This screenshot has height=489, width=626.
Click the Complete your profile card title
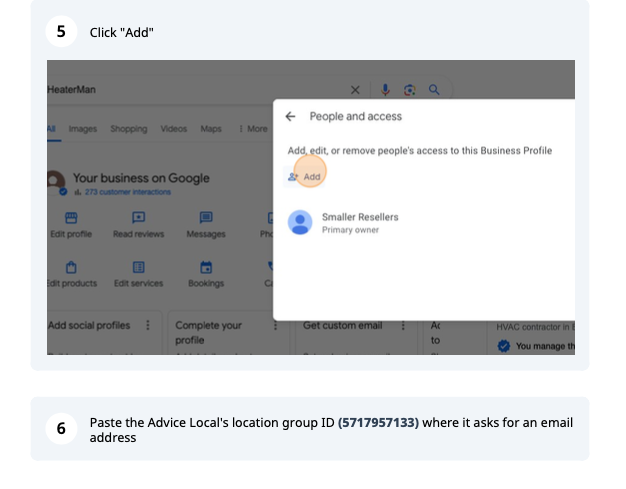tap(208, 333)
